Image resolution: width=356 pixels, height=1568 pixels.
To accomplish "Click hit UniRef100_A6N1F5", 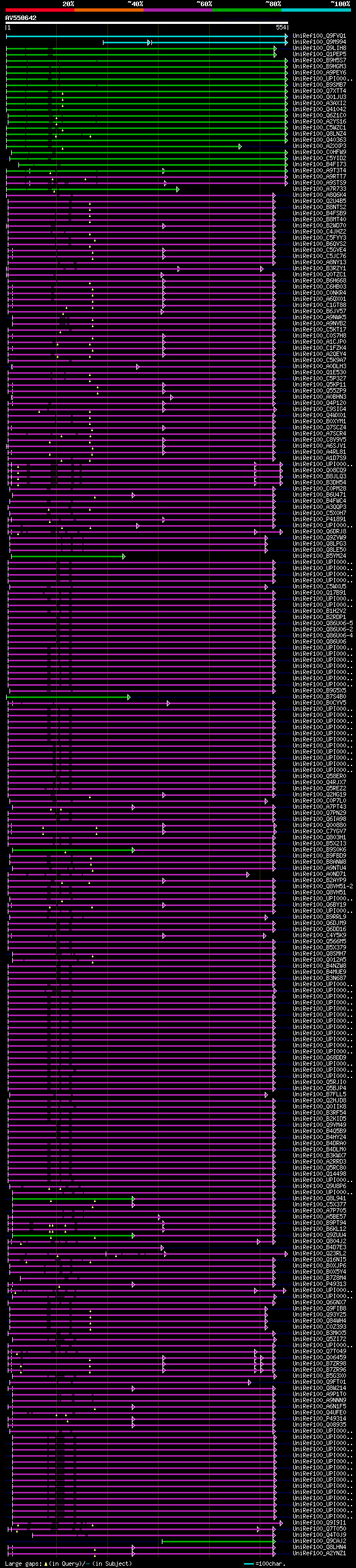I will [319, 1406].
